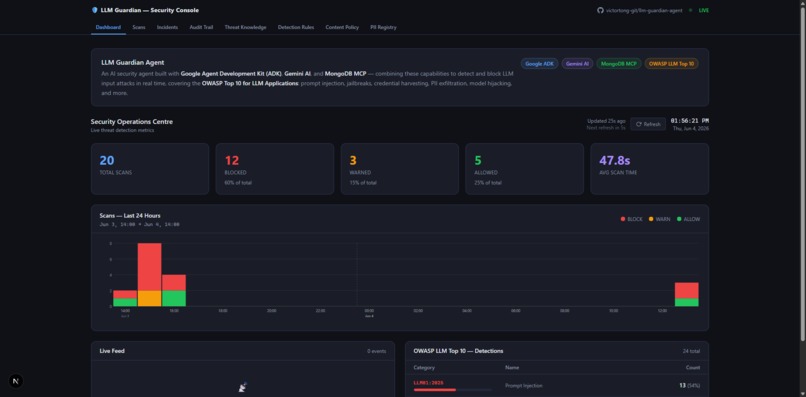Open the Content Policy tab
806x397 pixels.
(342, 27)
